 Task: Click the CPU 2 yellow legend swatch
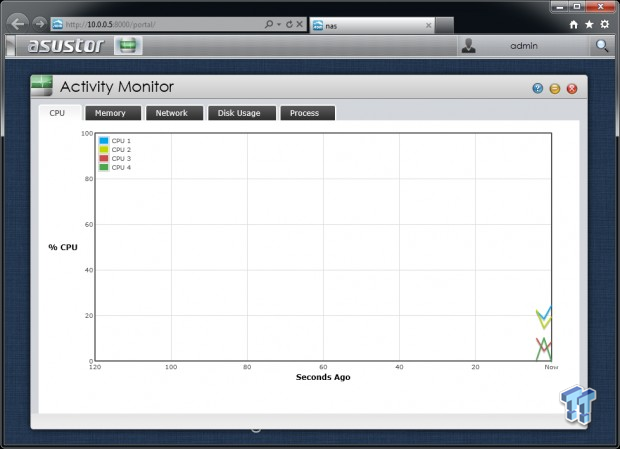tap(104, 149)
